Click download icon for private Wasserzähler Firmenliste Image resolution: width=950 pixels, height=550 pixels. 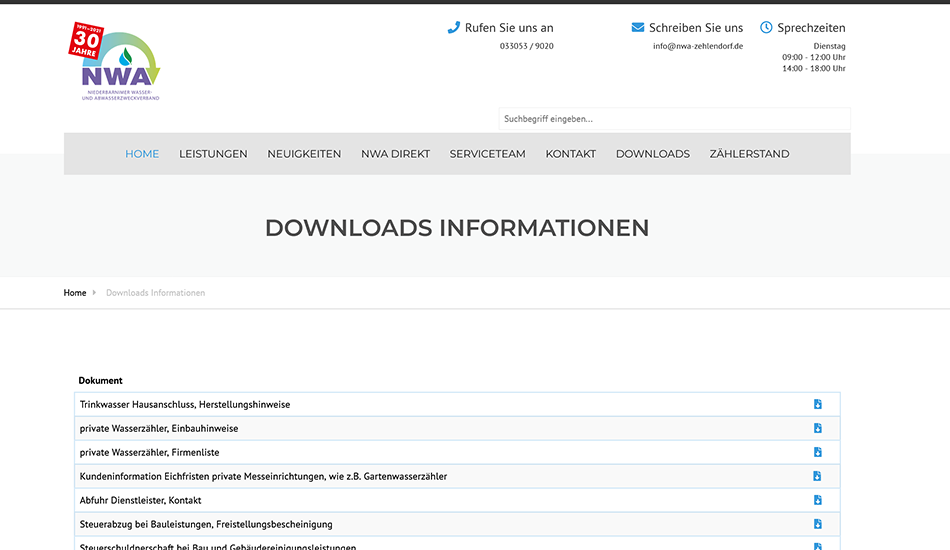tap(817, 452)
